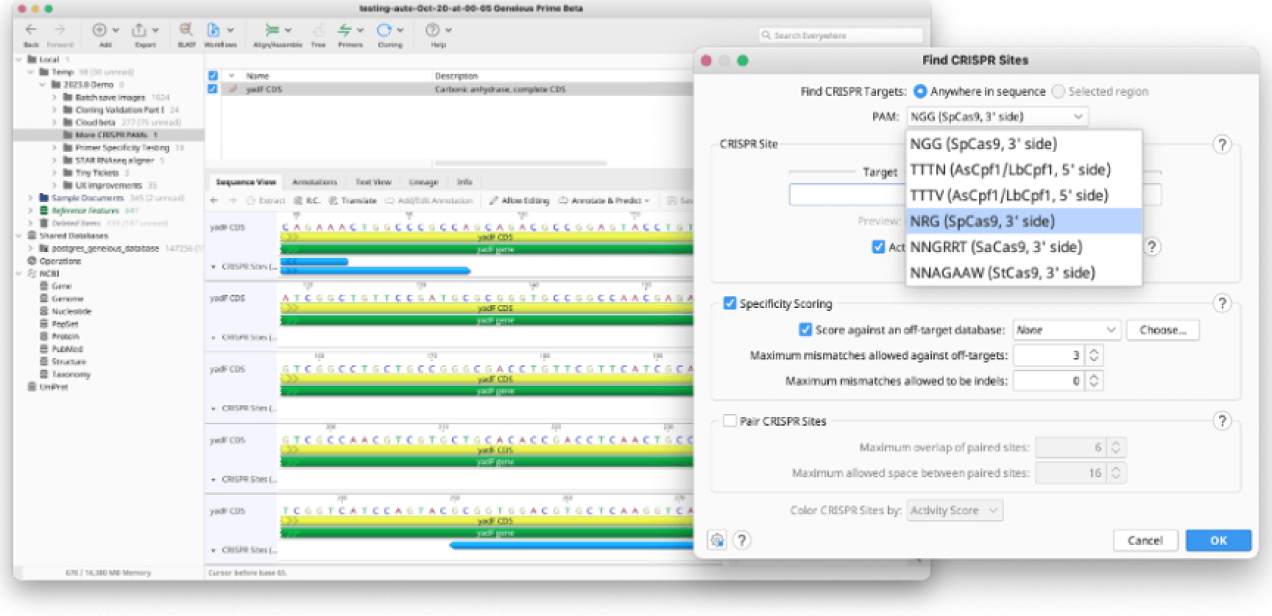Select the Selected region radio button
This screenshot has width=1272, height=616.
pyautogui.click(x=1058, y=91)
